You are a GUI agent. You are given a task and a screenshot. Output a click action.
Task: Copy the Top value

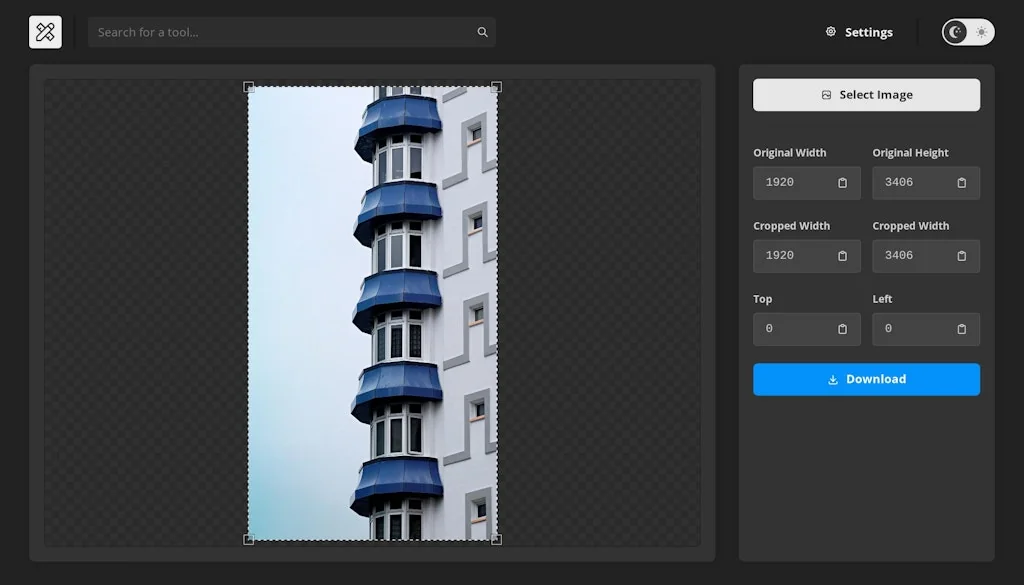point(842,329)
